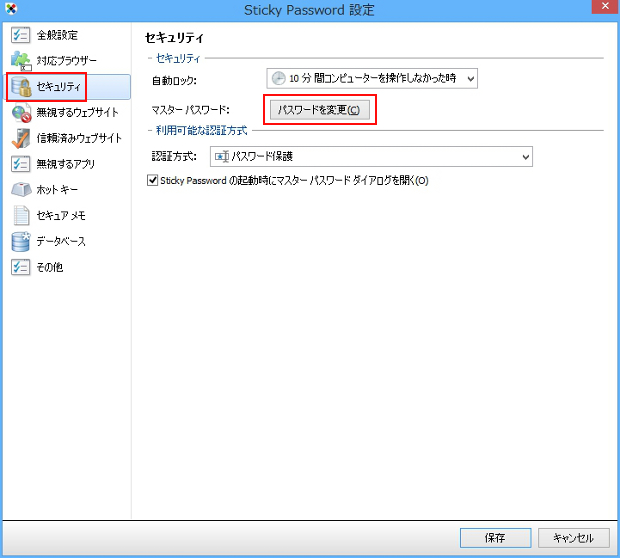Click the 対応ブラウザー puzzle piece icon
Viewport: 620px width, 558px height.
[21, 61]
